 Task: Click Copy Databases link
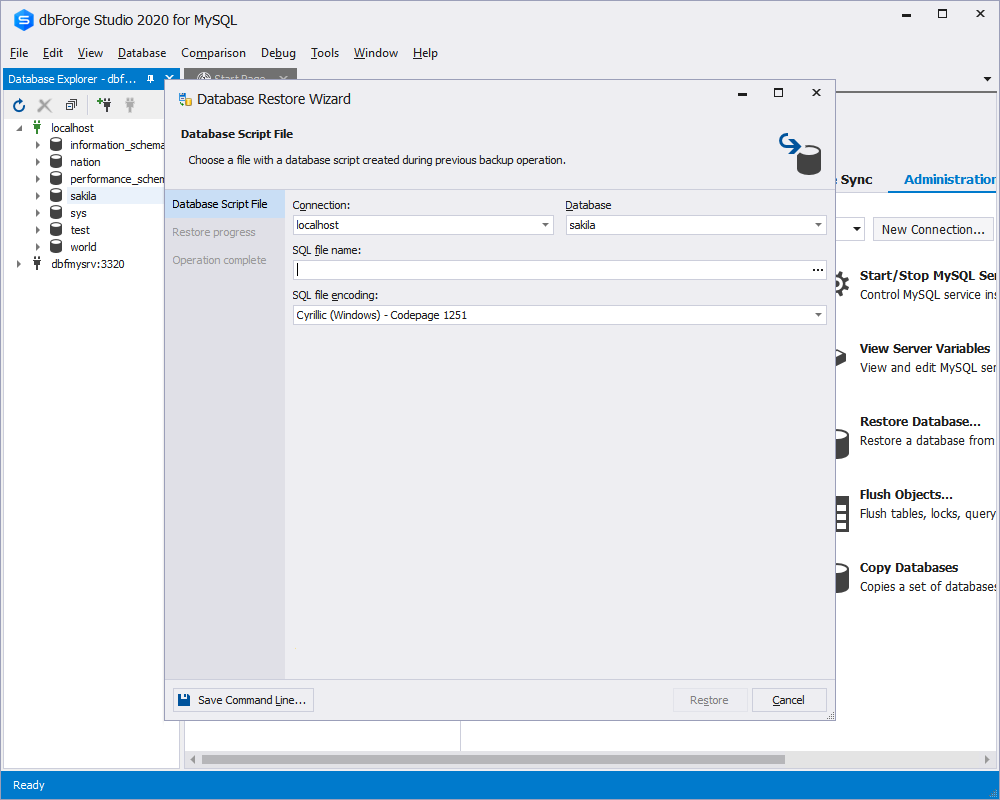coord(909,567)
